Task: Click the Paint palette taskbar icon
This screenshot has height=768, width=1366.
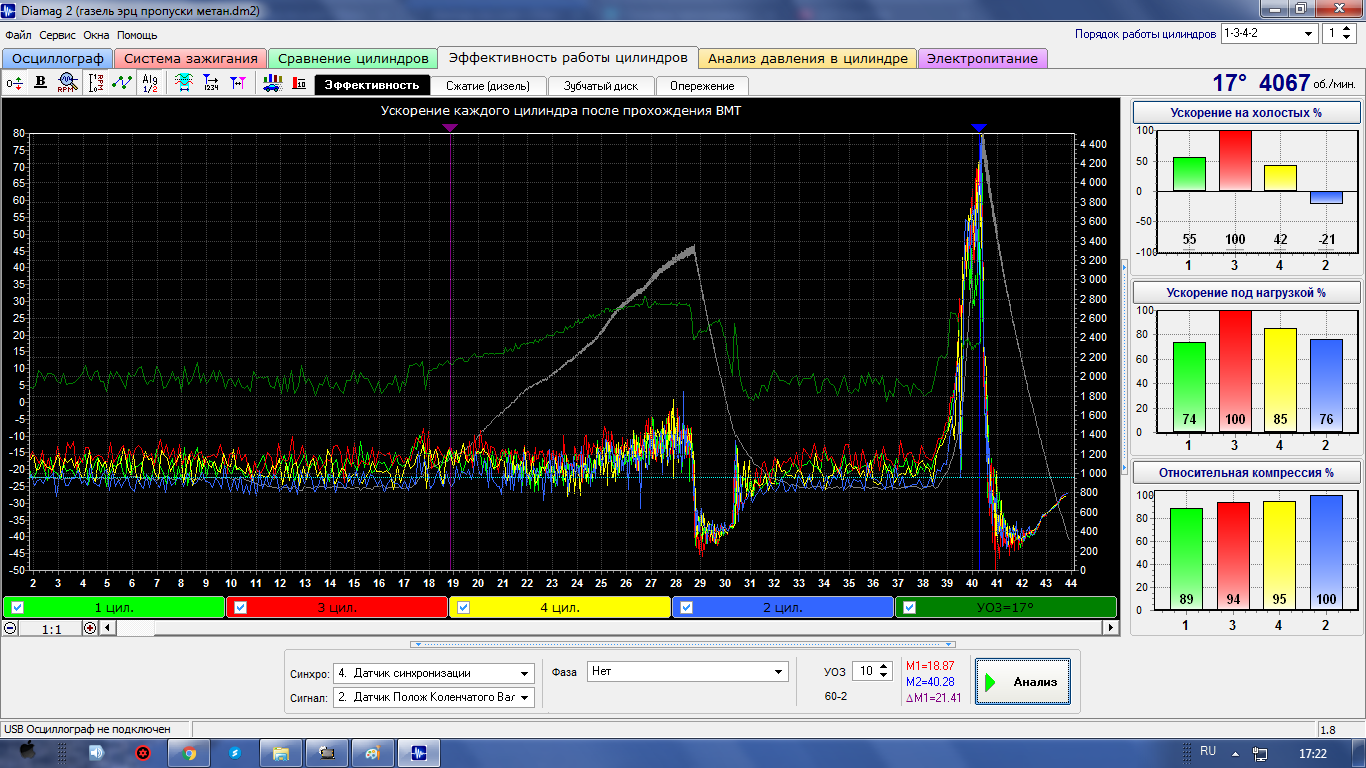Action: click(x=373, y=752)
